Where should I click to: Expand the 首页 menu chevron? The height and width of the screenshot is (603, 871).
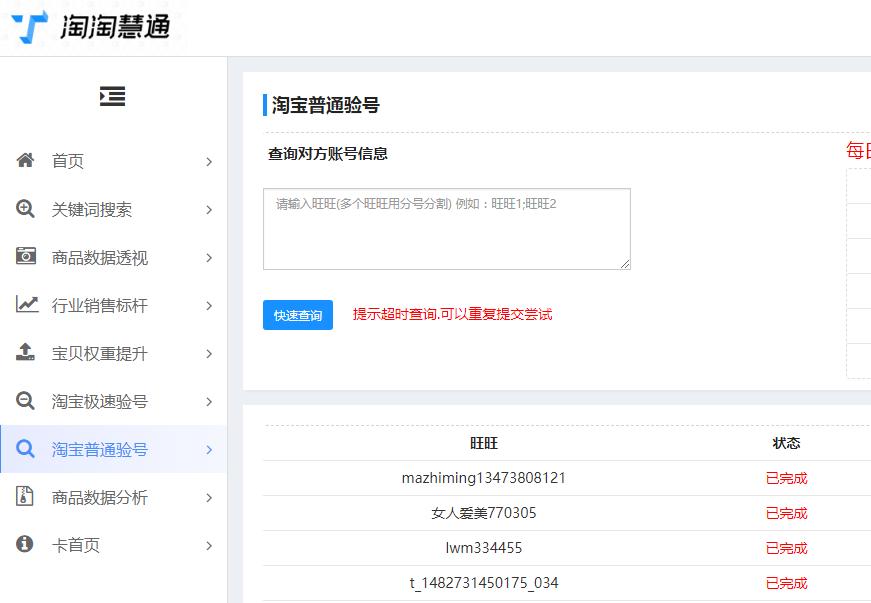pyautogui.click(x=209, y=161)
